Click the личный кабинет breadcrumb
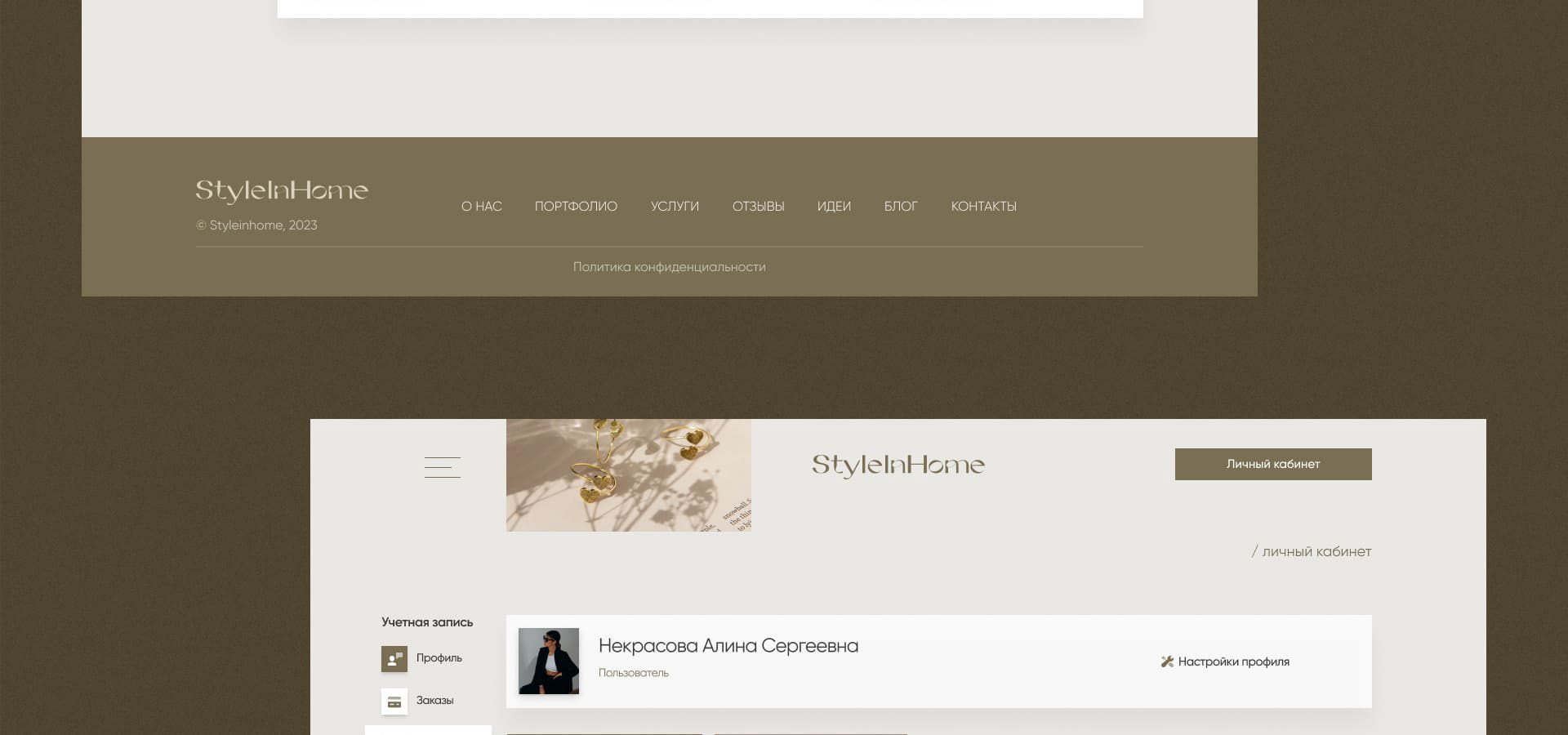Image resolution: width=1568 pixels, height=735 pixels. (1316, 552)
